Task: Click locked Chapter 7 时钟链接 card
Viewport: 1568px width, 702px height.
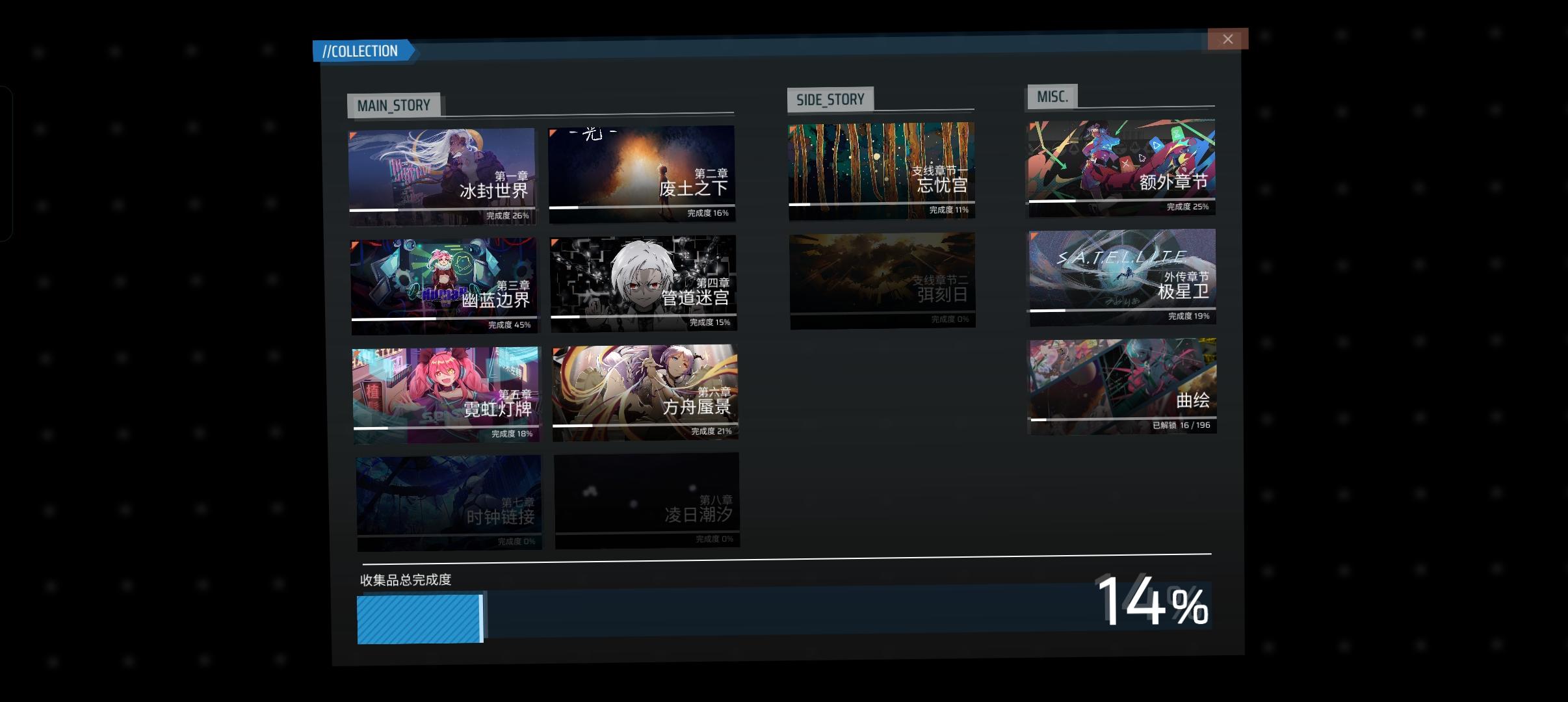Action: [x=449, y=502]
